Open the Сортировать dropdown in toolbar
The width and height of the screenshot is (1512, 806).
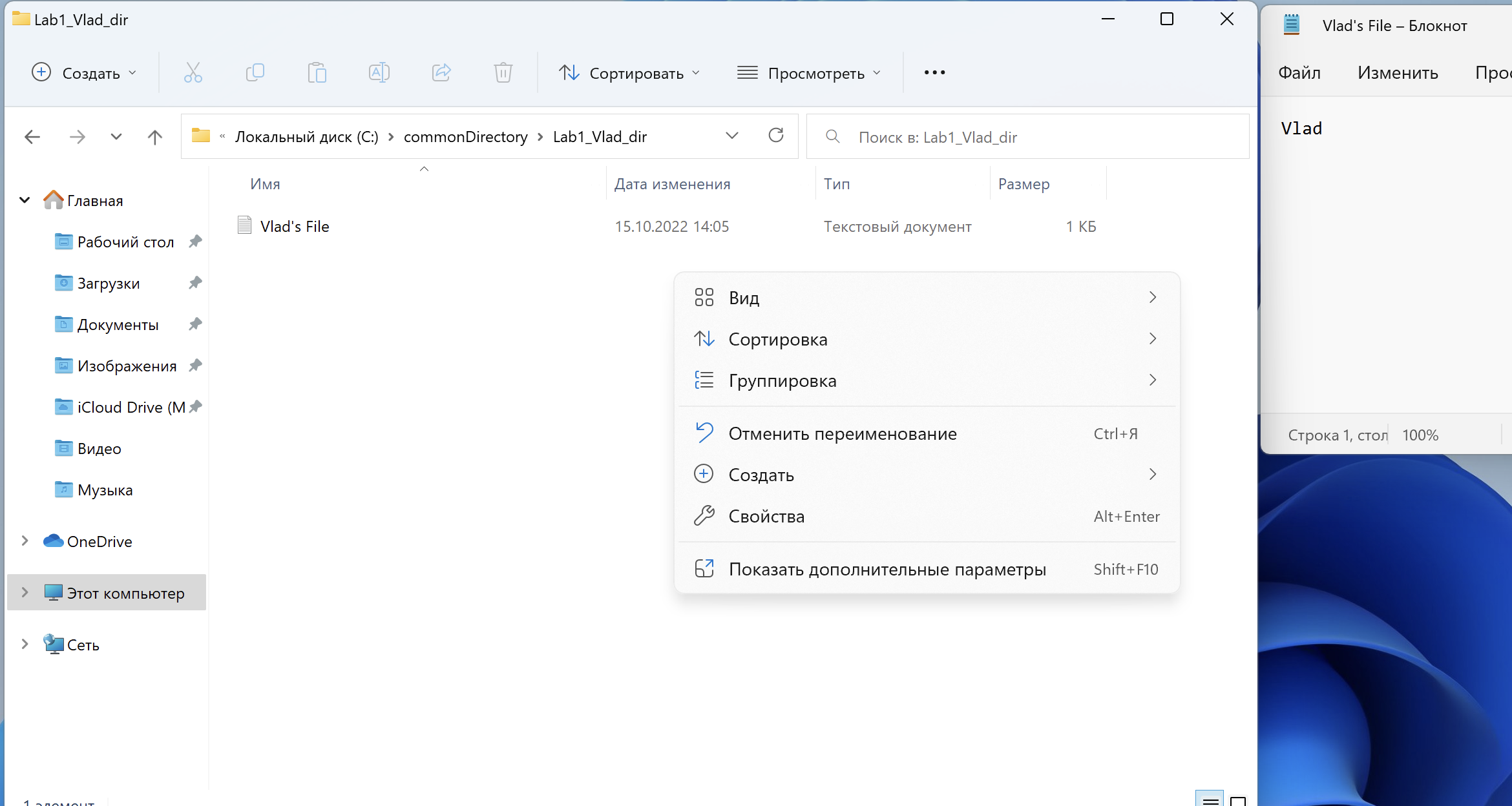click(x=629, y=73)
